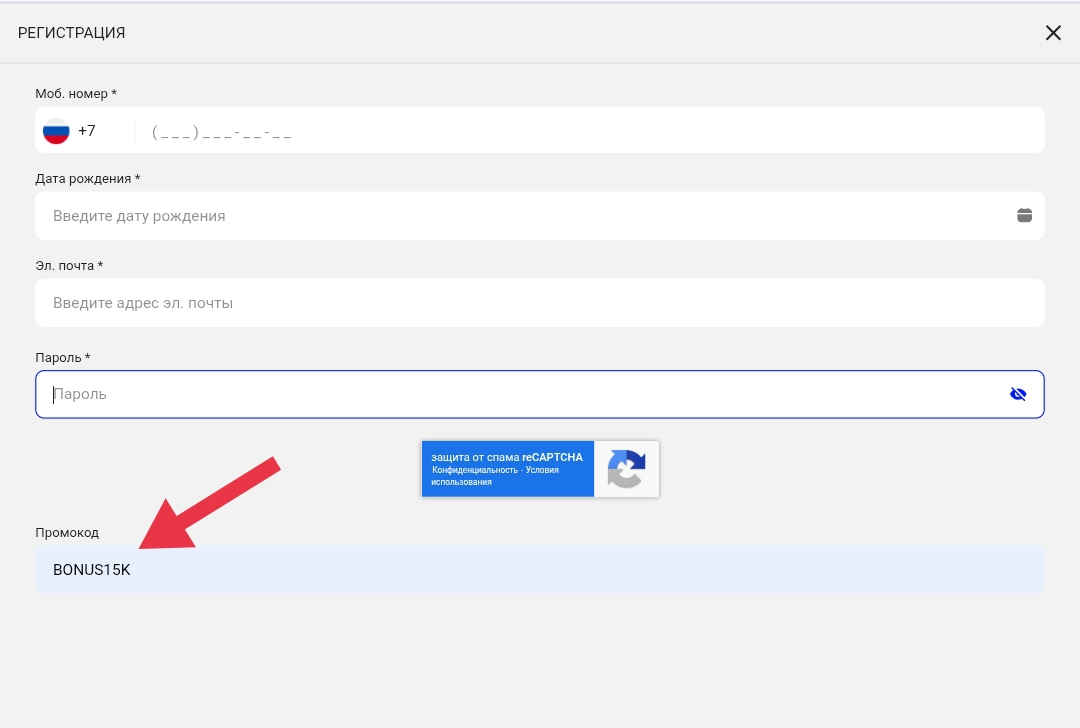Click the promo code field with BONUS15K

(x=540, y=570)
